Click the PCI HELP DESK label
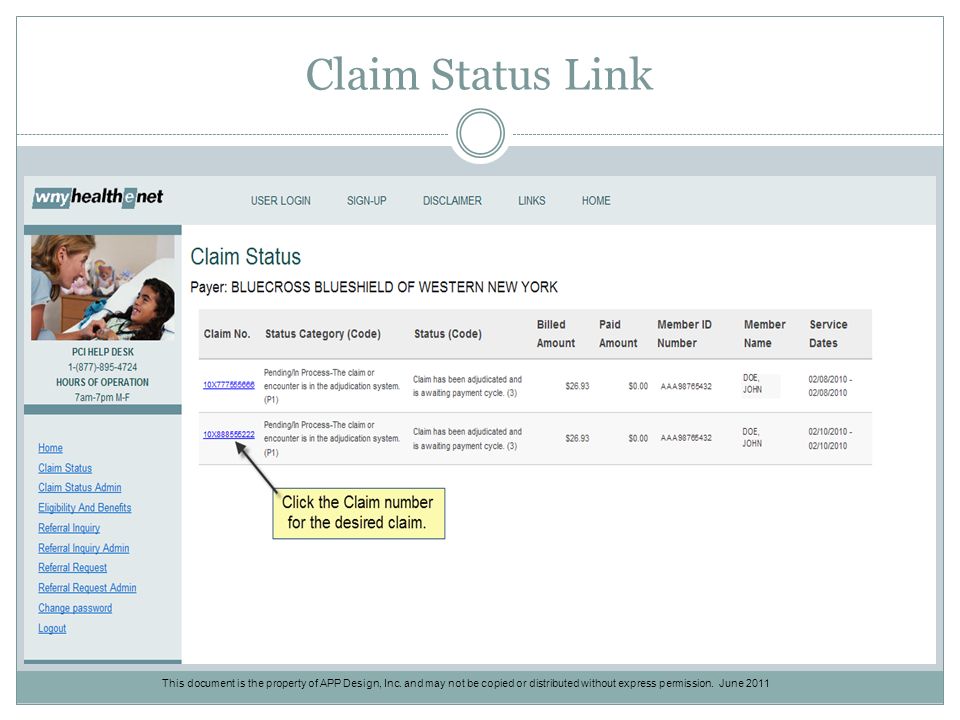960x720 pixels. (103, 352)
